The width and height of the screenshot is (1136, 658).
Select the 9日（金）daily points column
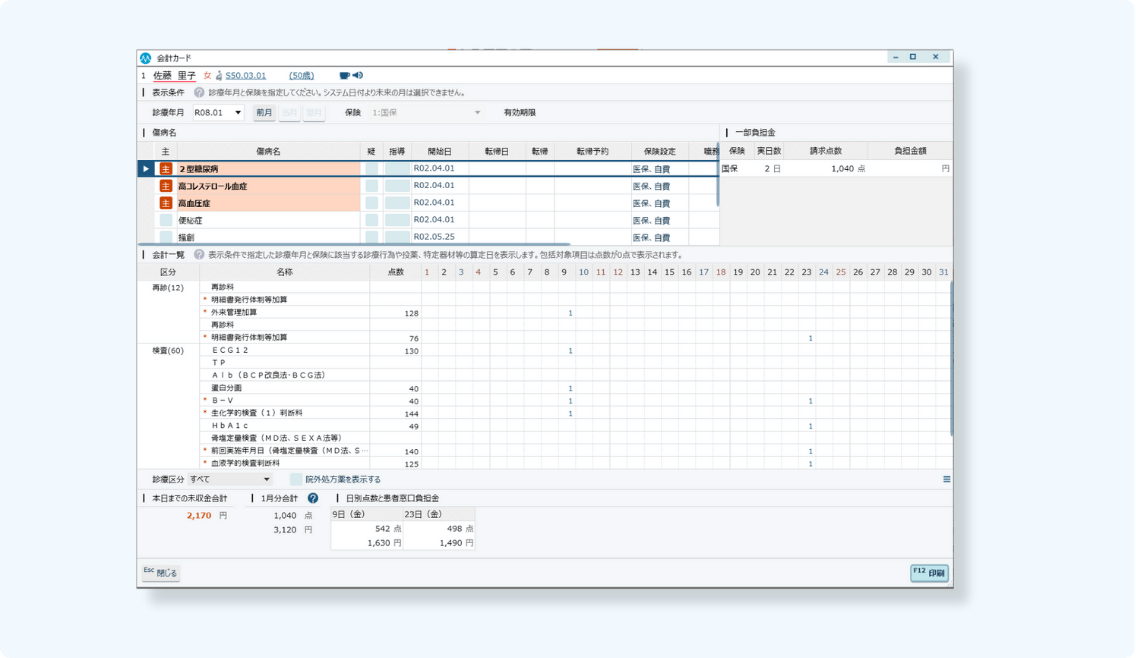[367, 514]
